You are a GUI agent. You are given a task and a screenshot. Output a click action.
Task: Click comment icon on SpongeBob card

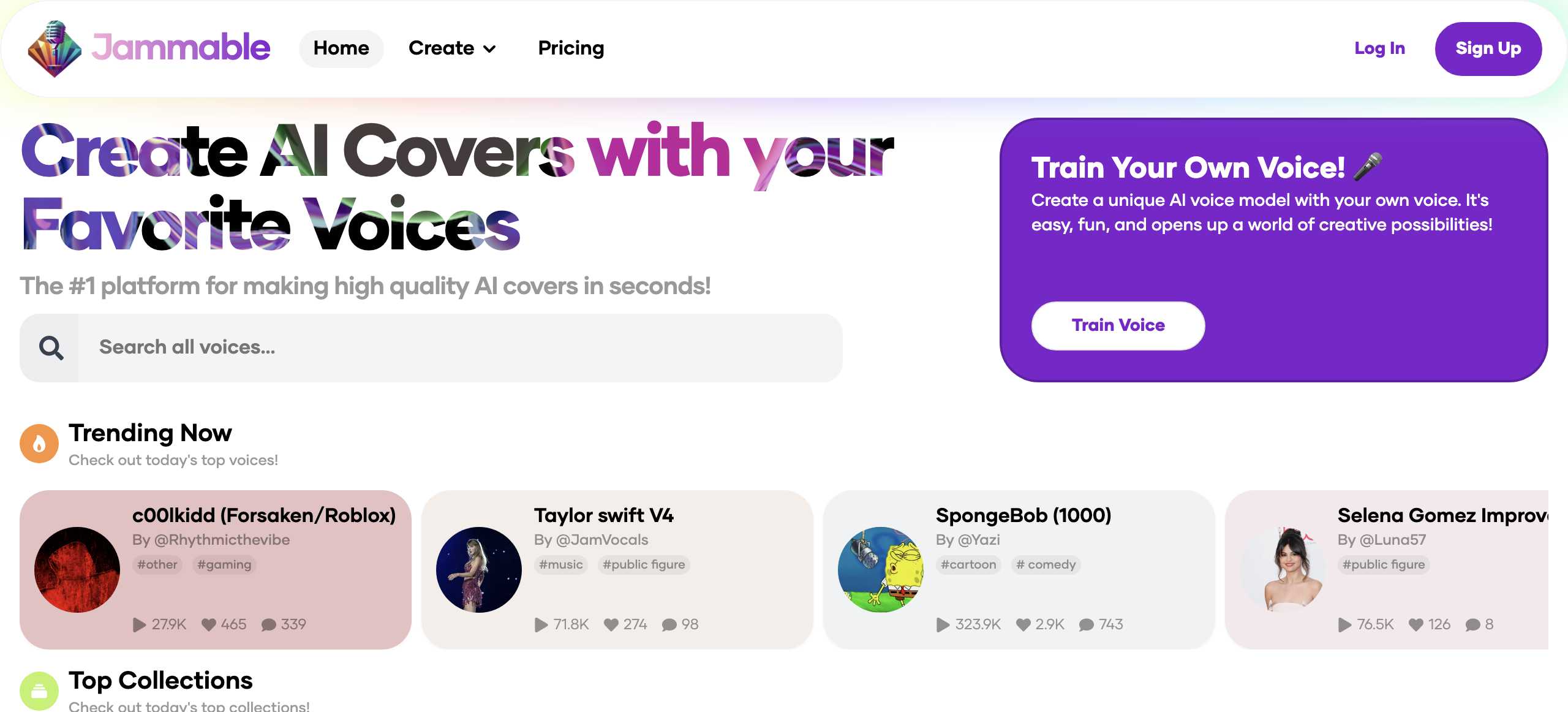pos(1086,624)
